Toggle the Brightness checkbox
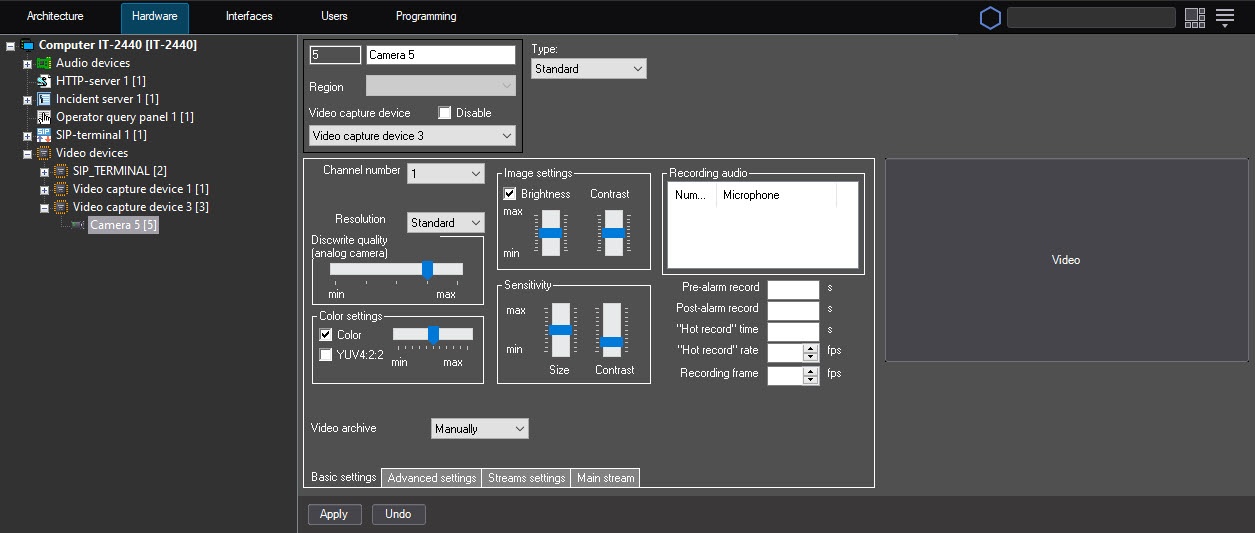The height and width of the screenshot is (533, 1255). pos(510,194)
